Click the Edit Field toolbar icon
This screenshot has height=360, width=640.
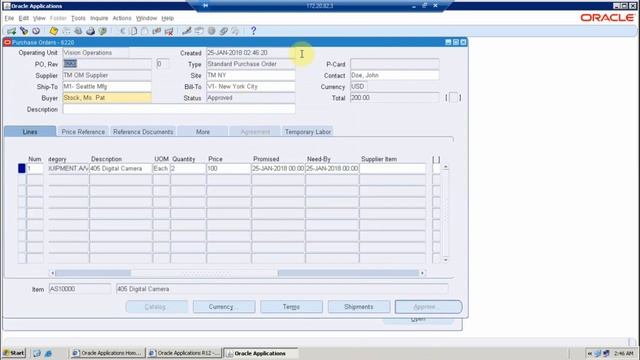(187, 31)
